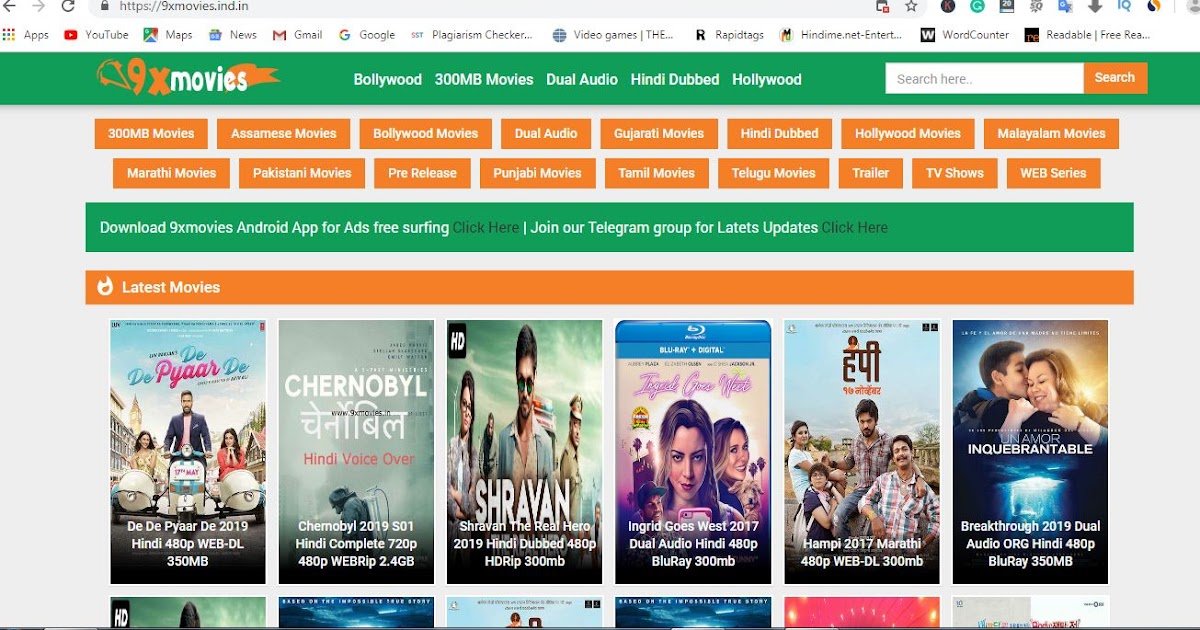Open the Chernobyl 2019 S01 poster
This screenshot has height=630, width=1200.
tap(356, 452)
